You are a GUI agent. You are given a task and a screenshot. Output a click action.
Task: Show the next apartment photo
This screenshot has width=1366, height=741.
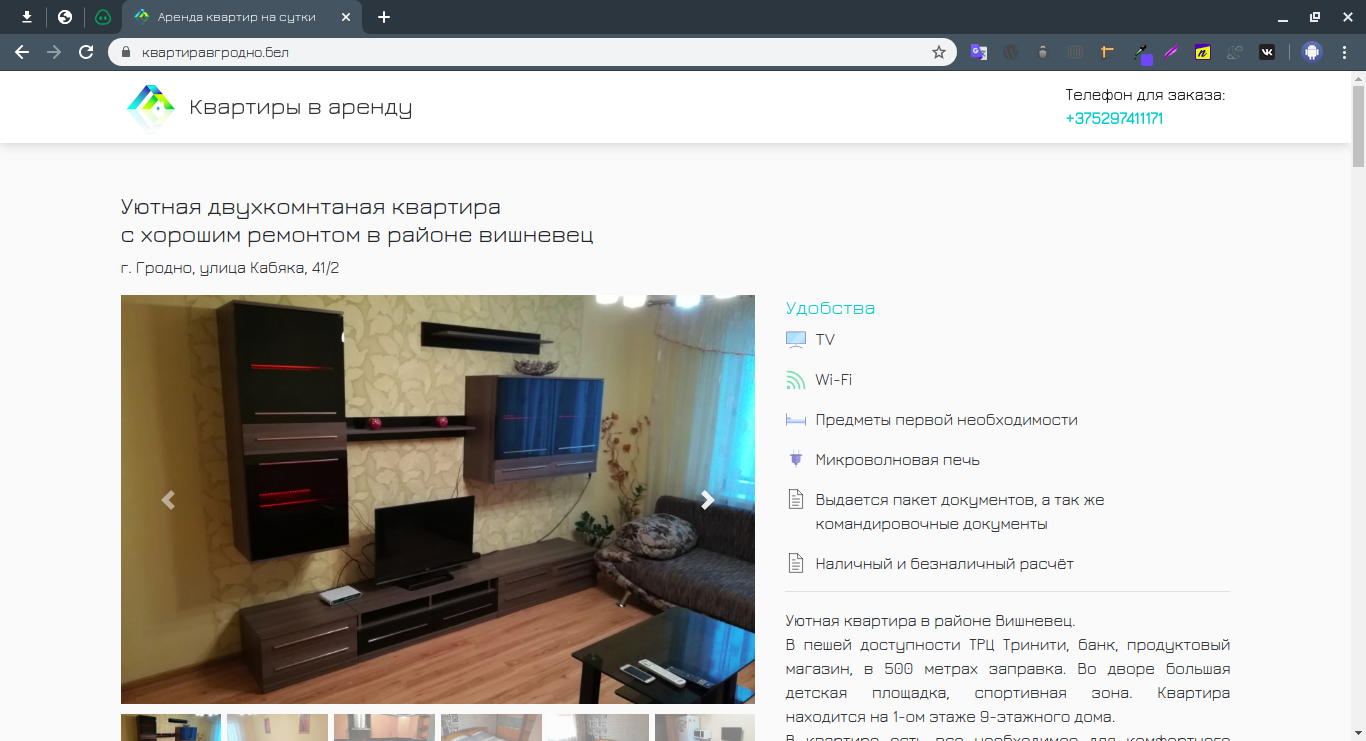(707, 500)
